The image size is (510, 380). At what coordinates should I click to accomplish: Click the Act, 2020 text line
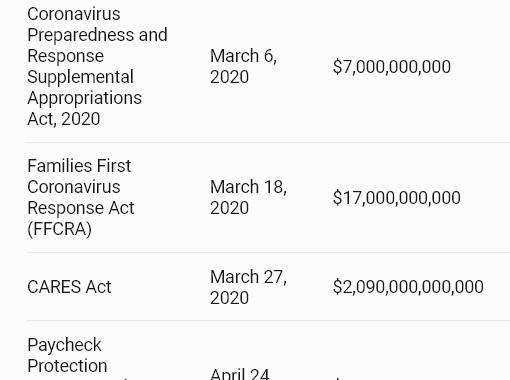pyautogui.click(x=64, y=119)
